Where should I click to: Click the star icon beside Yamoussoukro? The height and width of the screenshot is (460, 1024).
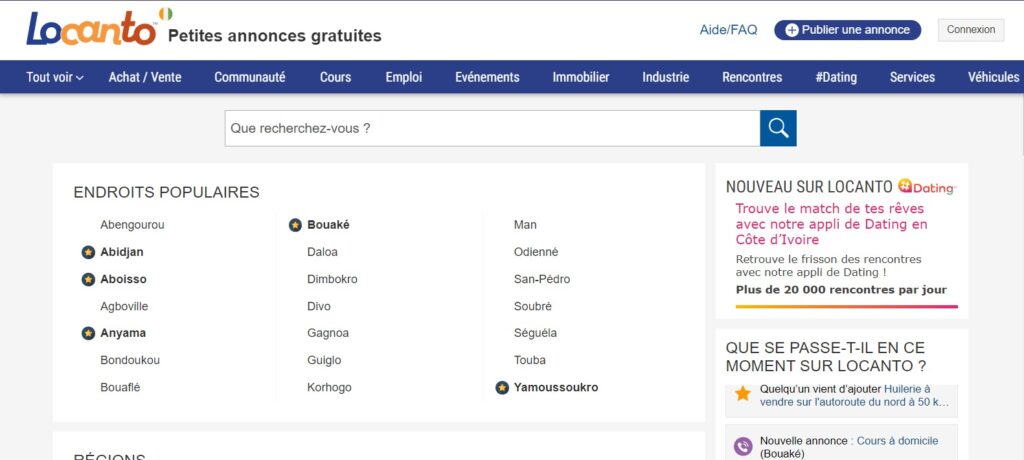(502, 387)
